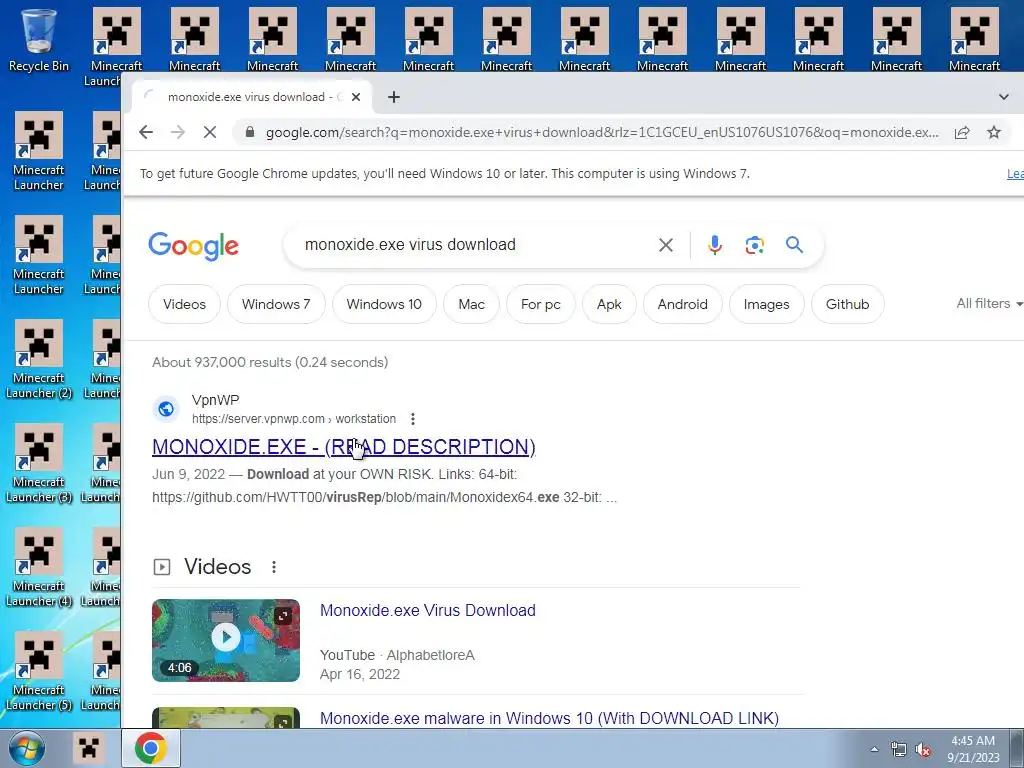
Task: Select Minecraft Launcher (3) desktop shortcut
Action: point(39,464)
